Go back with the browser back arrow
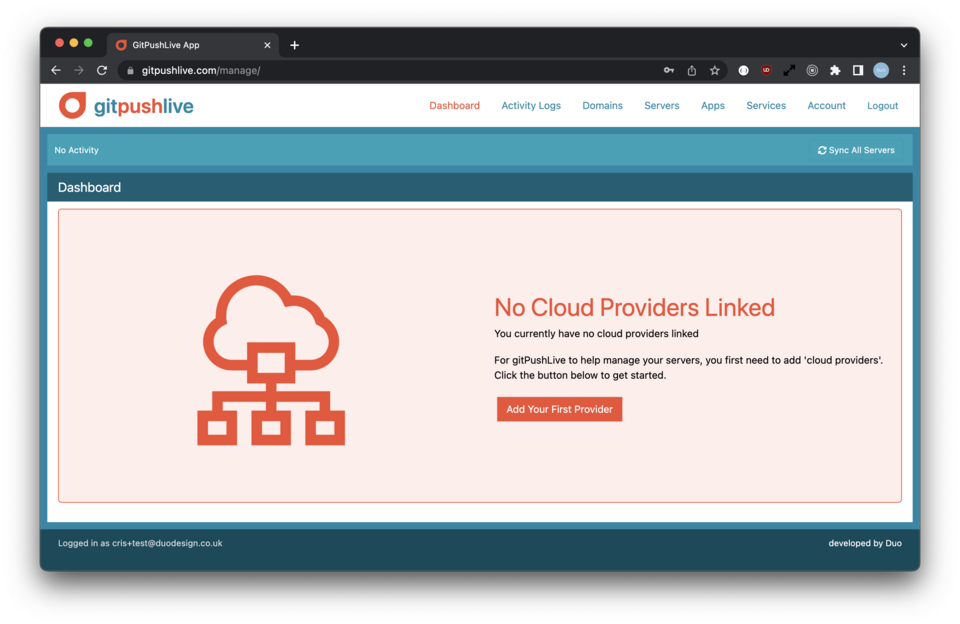 click(x=56, y=70)
